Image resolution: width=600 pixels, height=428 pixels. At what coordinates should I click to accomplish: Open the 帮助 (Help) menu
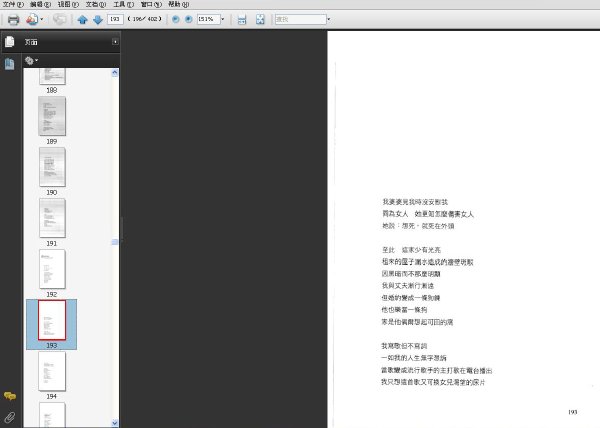(179, 4)
